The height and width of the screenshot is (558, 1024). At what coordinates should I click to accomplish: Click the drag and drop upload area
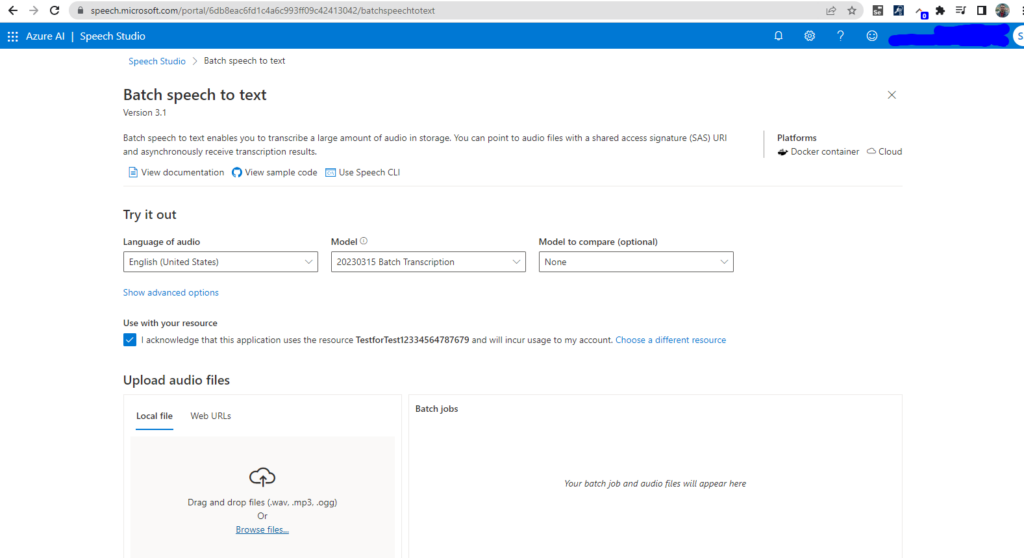pos(262,497)
